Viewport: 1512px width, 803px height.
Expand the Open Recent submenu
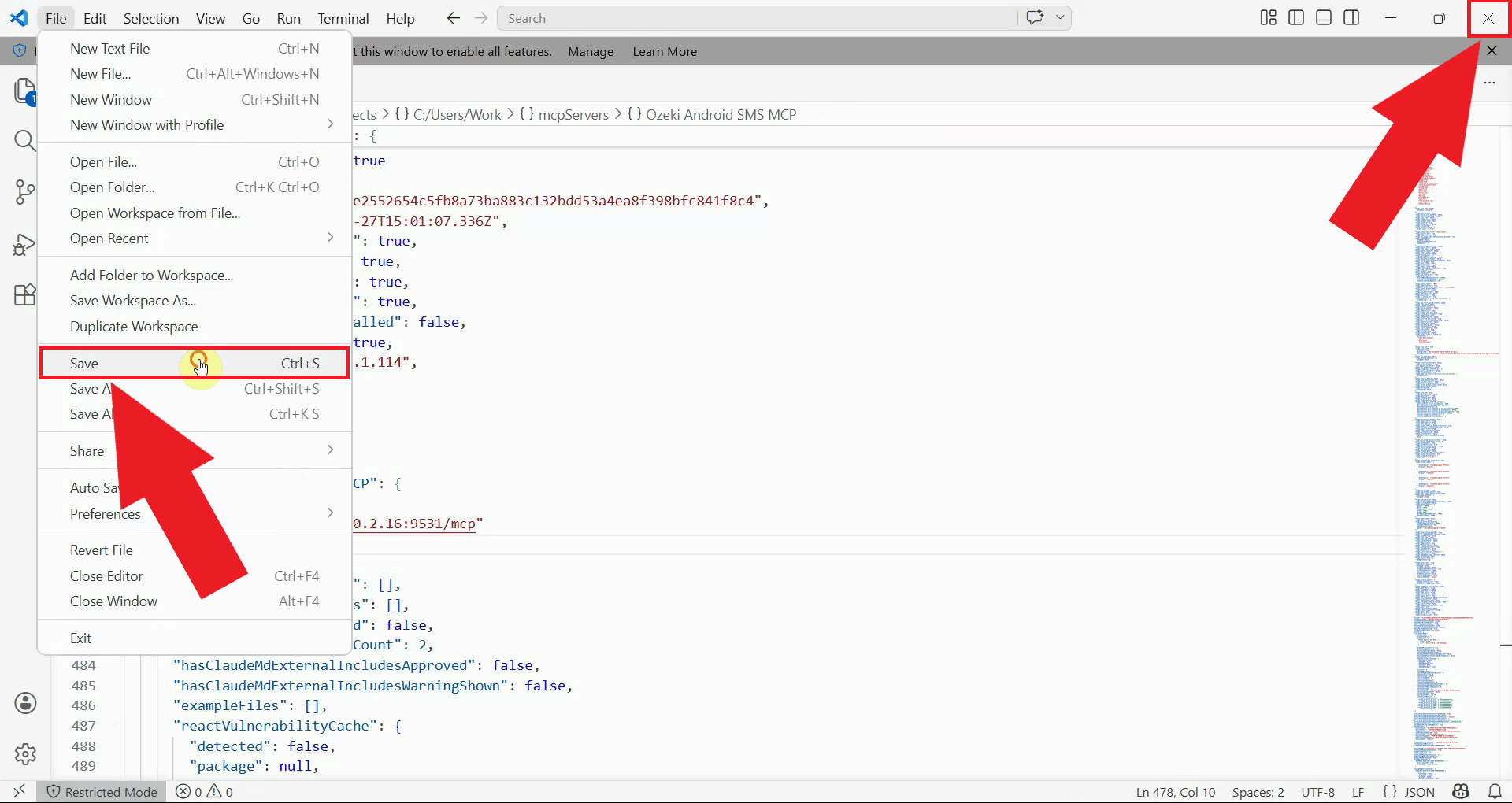tap(194, 239)
